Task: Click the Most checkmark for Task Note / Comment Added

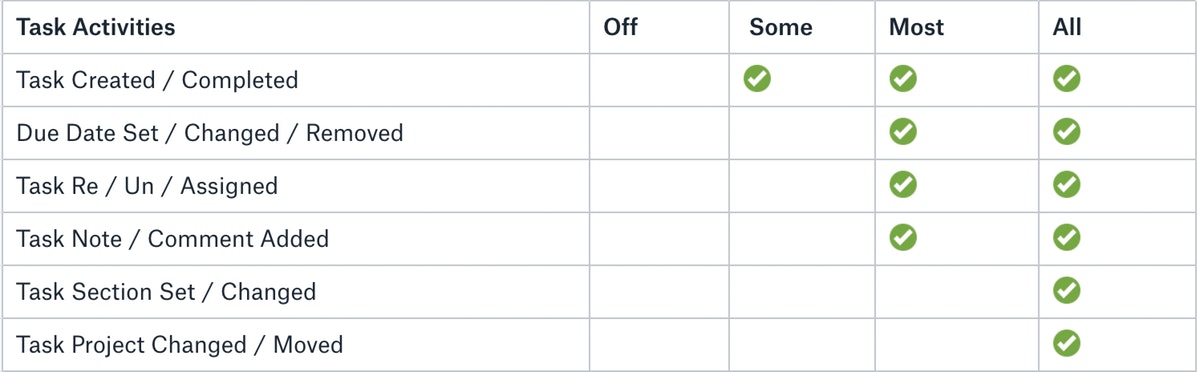Action: tap(903, 237)
